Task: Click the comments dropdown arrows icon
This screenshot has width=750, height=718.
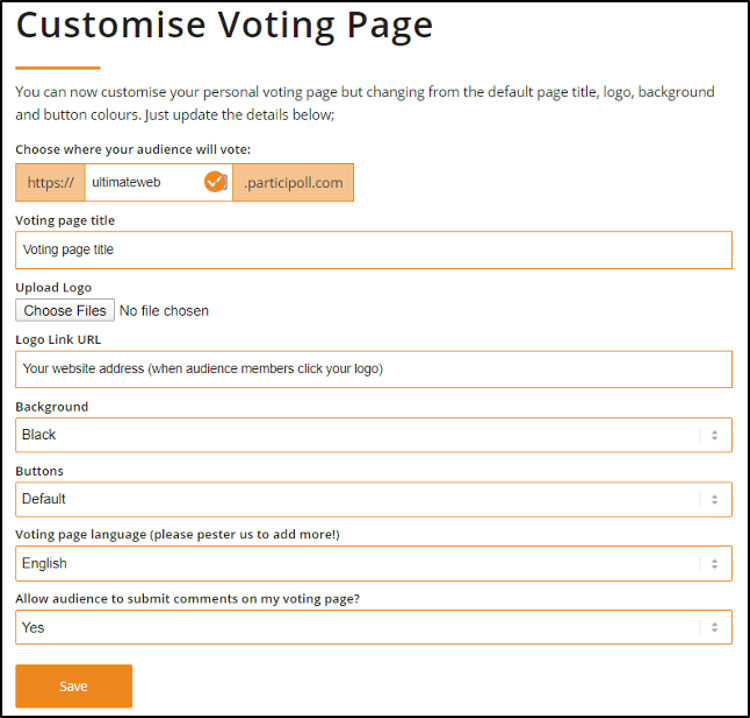Action: click(x=714, y=628)
